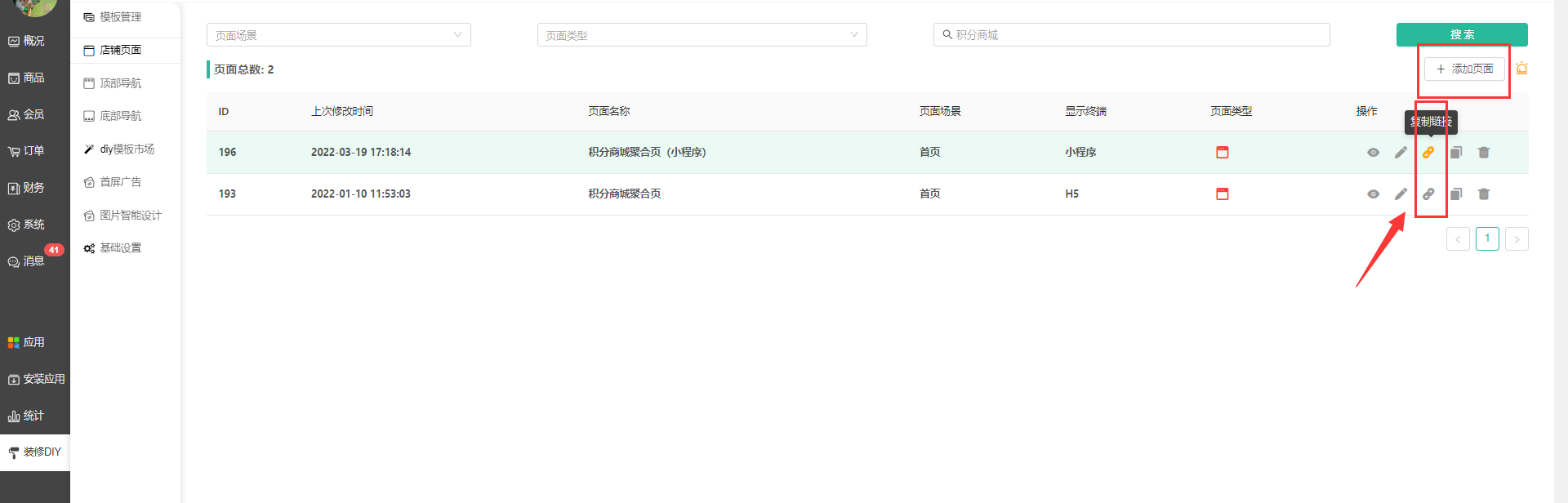Image resolution: width=1568 pixels, height=503 pixels.
Task: Edit page 193 with the pencil icon
Action: pyautogui.click(x=1401, y=194)
